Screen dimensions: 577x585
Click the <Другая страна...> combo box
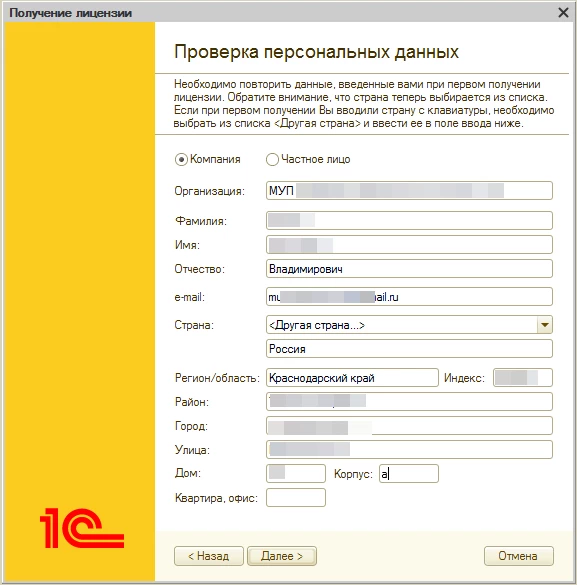coord(409,325)
